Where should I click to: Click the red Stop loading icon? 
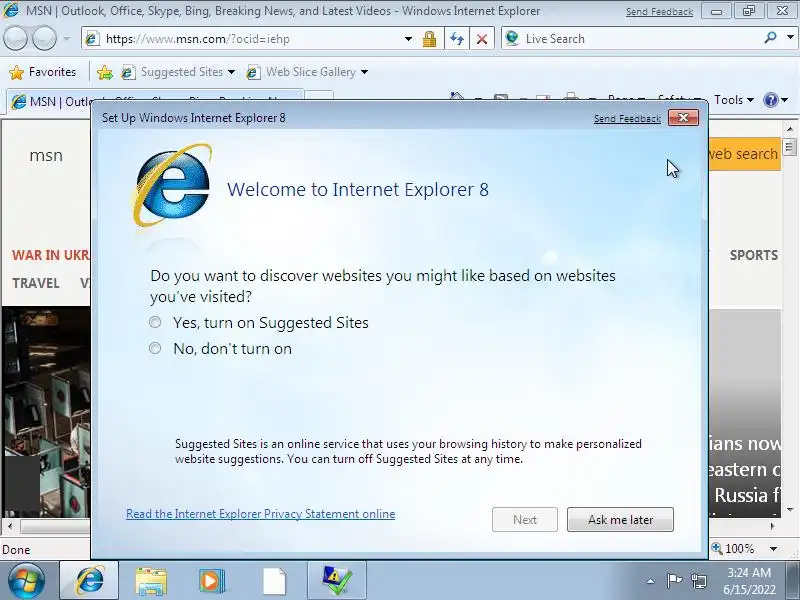(x=482, y=39)
